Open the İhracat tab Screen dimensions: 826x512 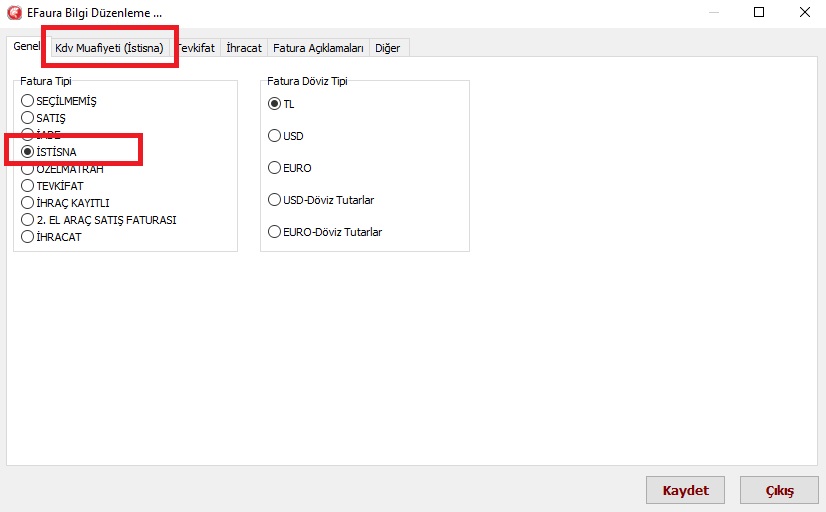tap(244, 48)
